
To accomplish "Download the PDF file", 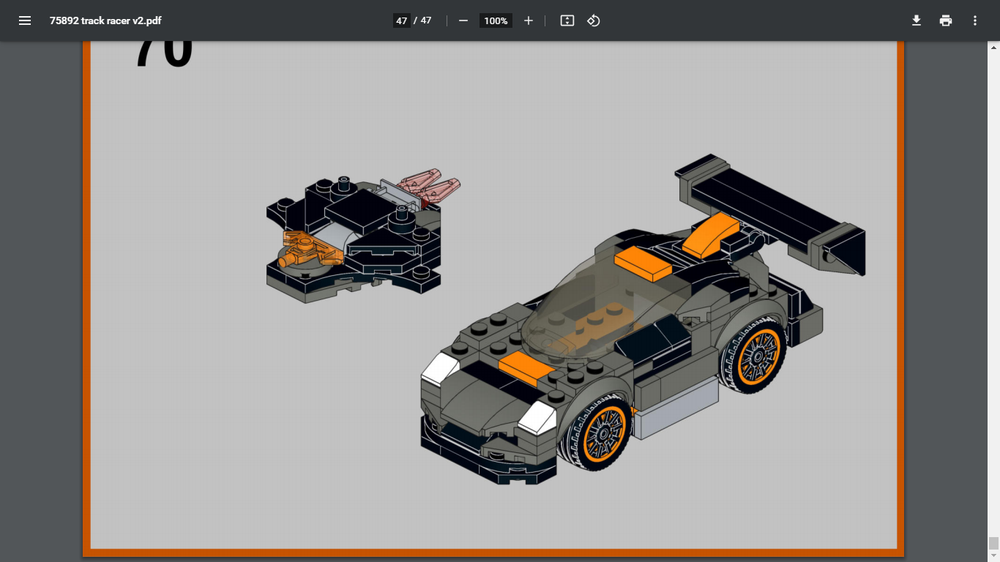I will 916,20.
